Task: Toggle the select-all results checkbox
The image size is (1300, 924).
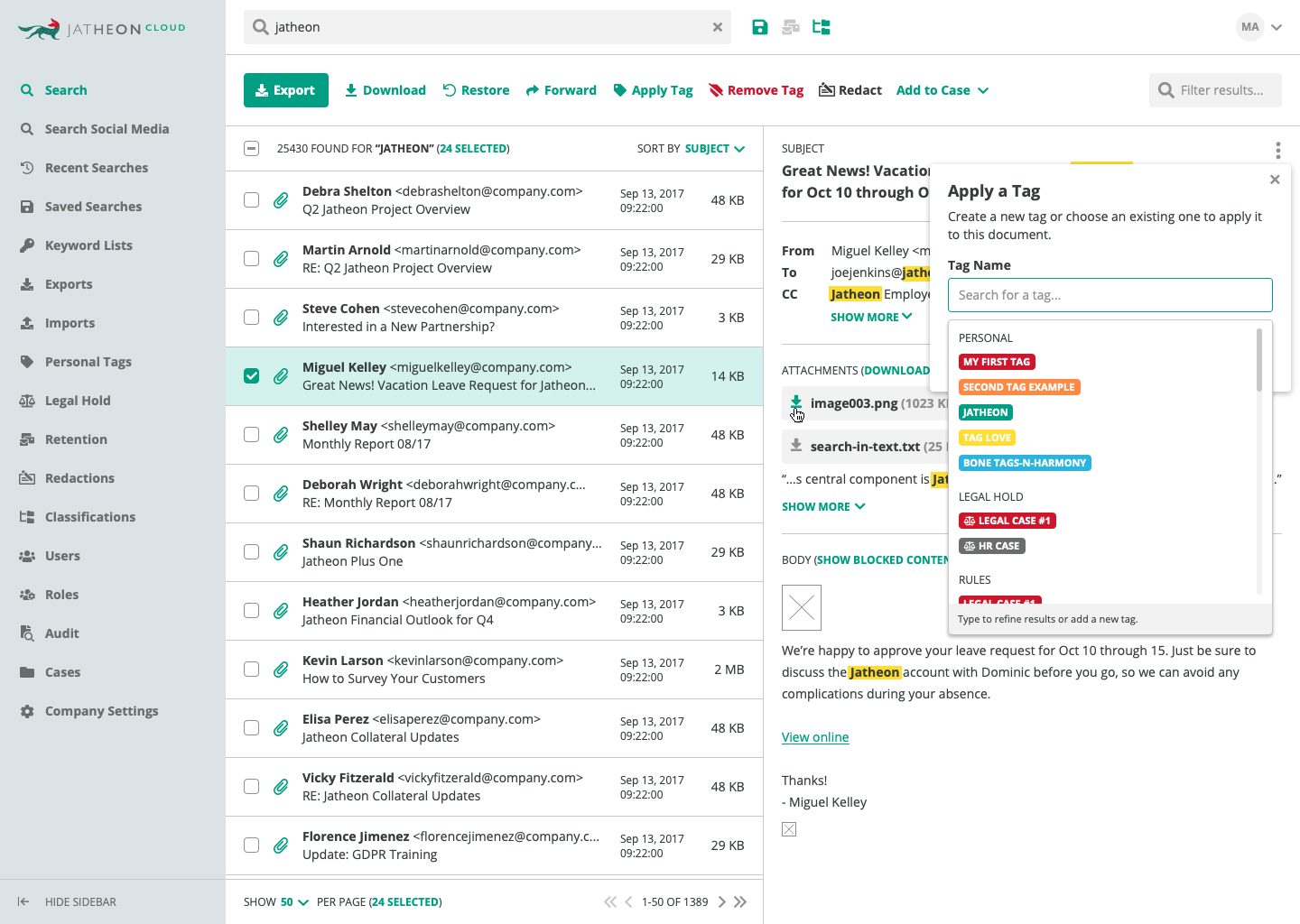Action: click(252, 148)
